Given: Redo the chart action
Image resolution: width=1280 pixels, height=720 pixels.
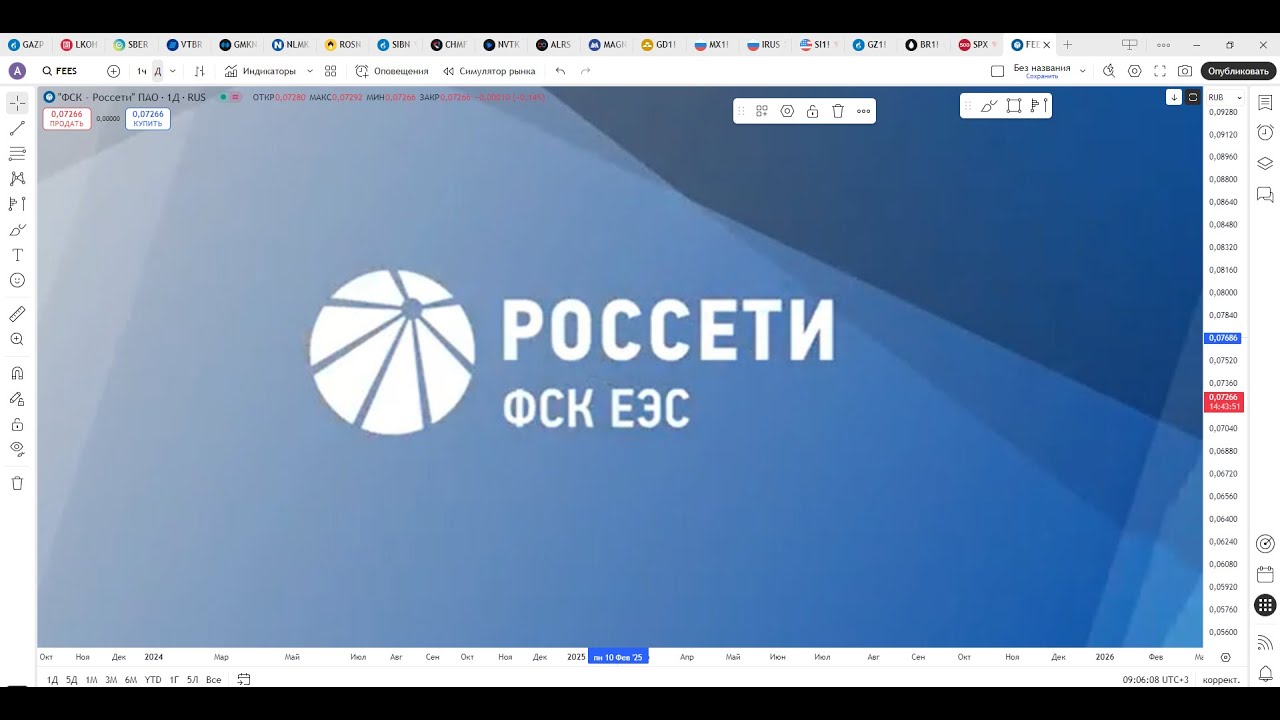Looking at the screenshot, I should pyautogui.click(x=586, y=71).
